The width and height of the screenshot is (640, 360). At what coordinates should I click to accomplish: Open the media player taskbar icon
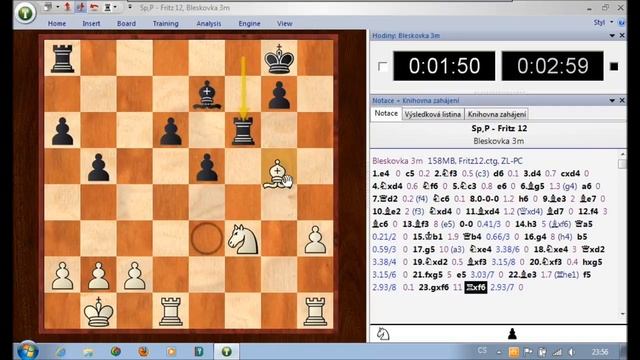tap(171, 351)
